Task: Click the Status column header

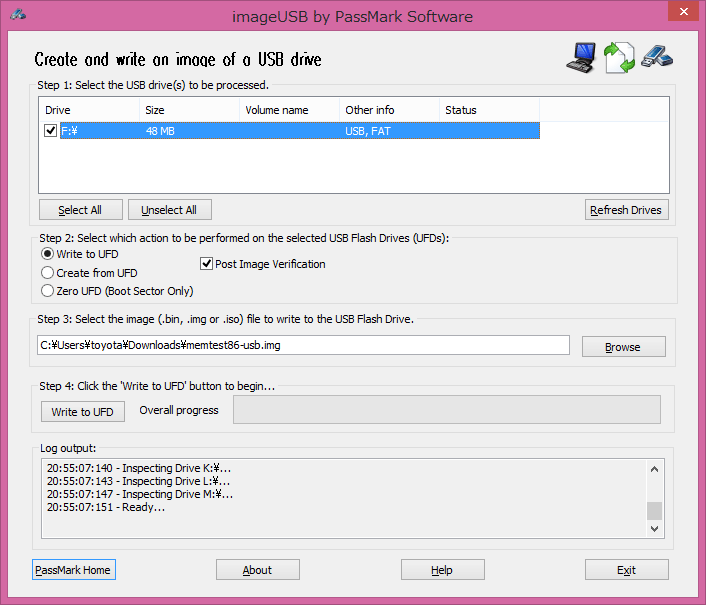Action: 489,110
